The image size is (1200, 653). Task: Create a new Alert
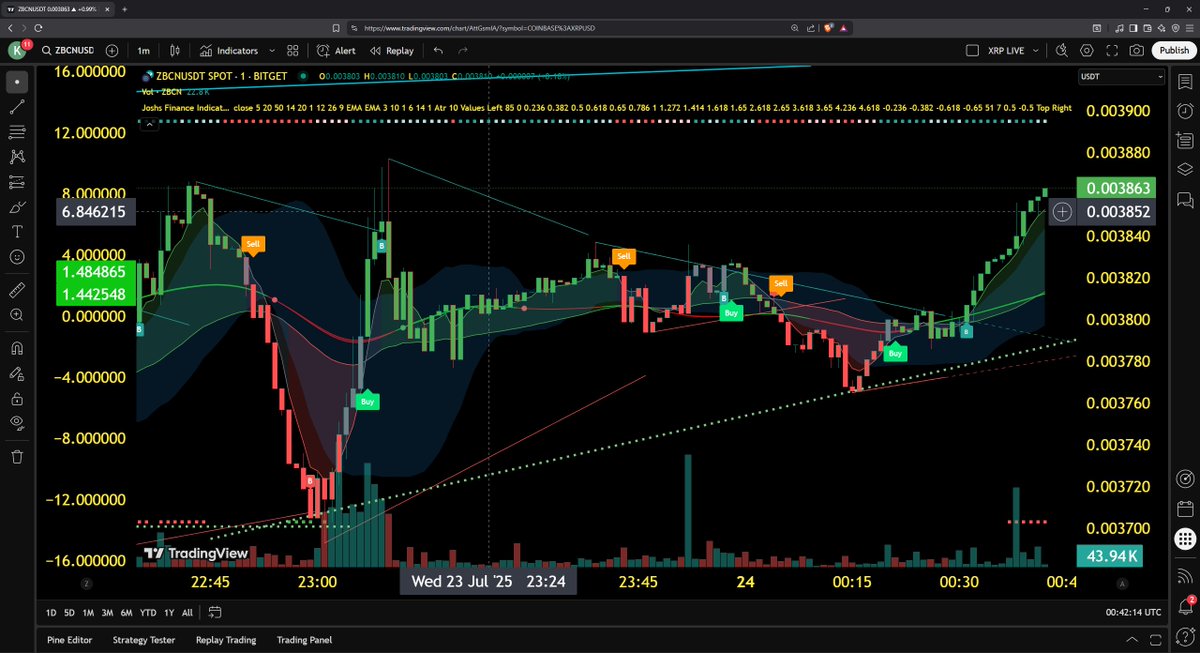(x=336, y=50)
